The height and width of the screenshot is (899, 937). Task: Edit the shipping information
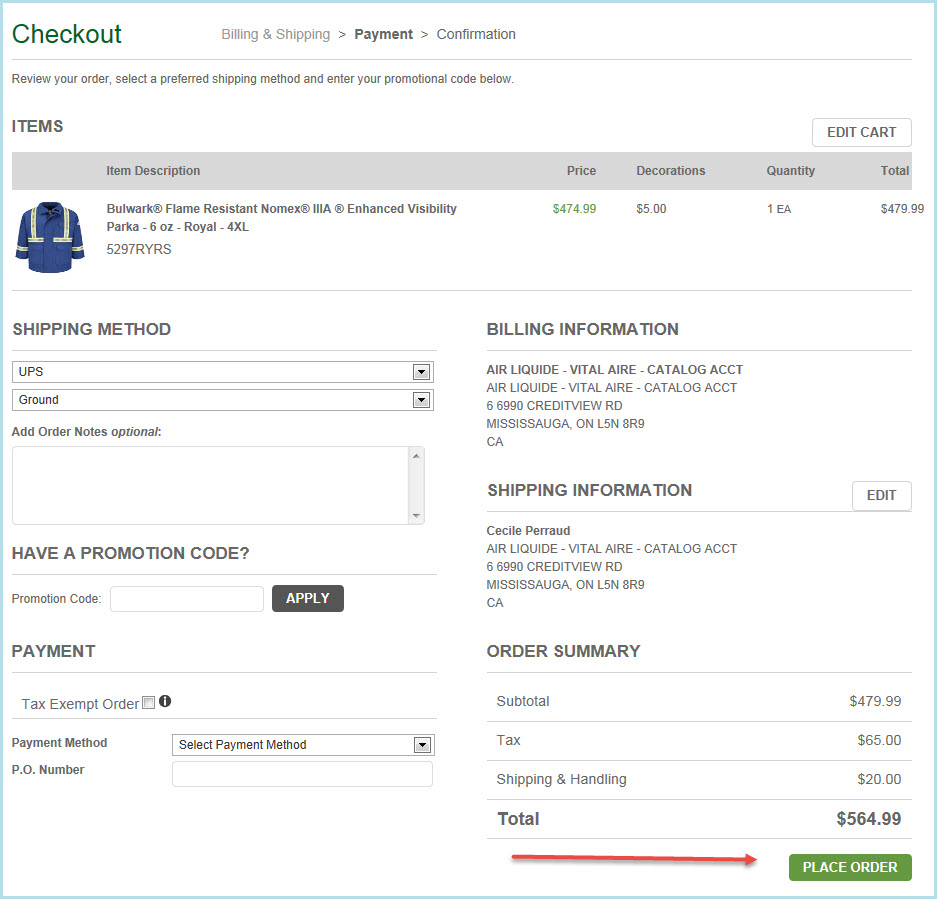881,495
